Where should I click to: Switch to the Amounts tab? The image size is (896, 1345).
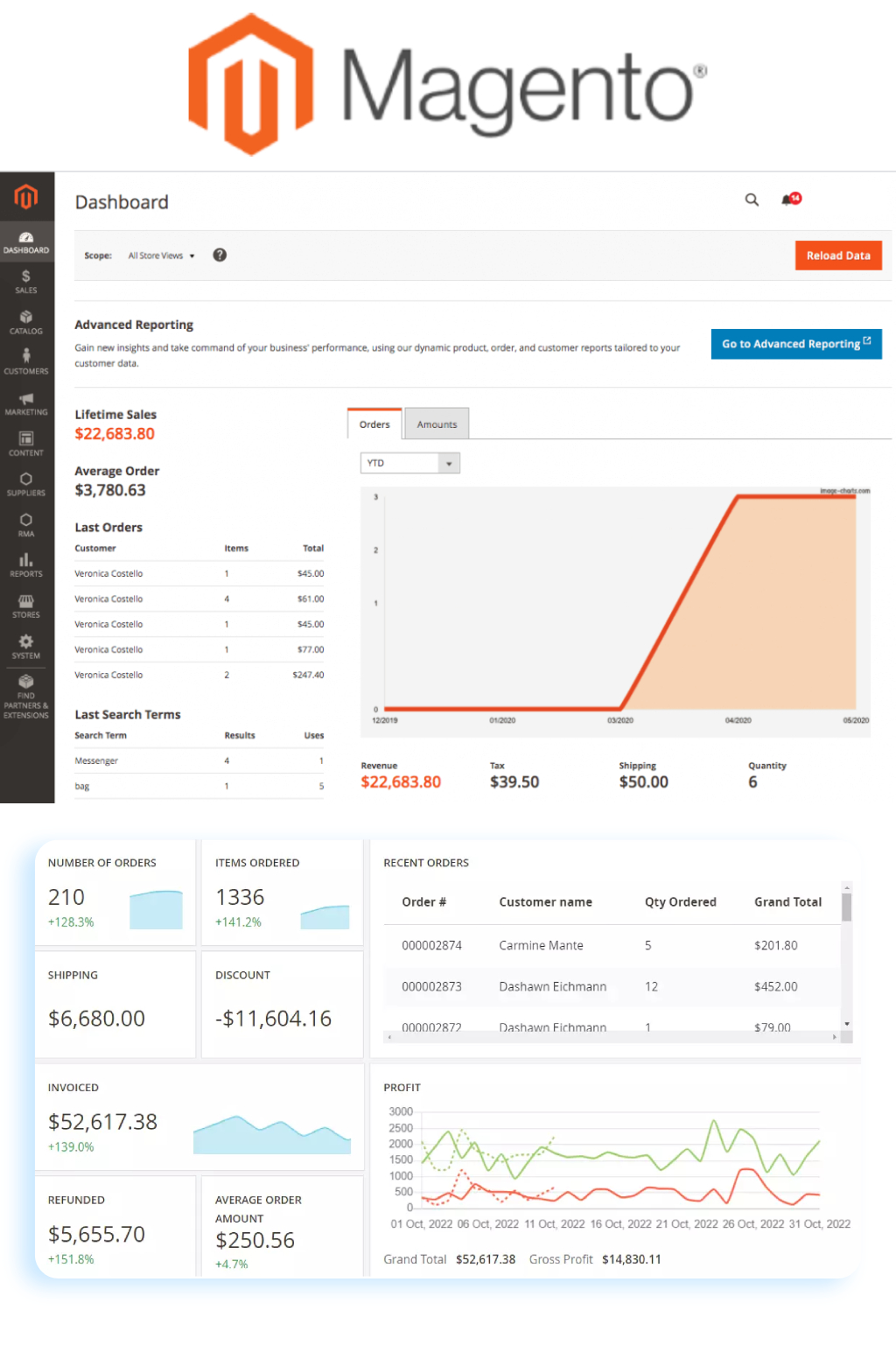tap(437, 424)
